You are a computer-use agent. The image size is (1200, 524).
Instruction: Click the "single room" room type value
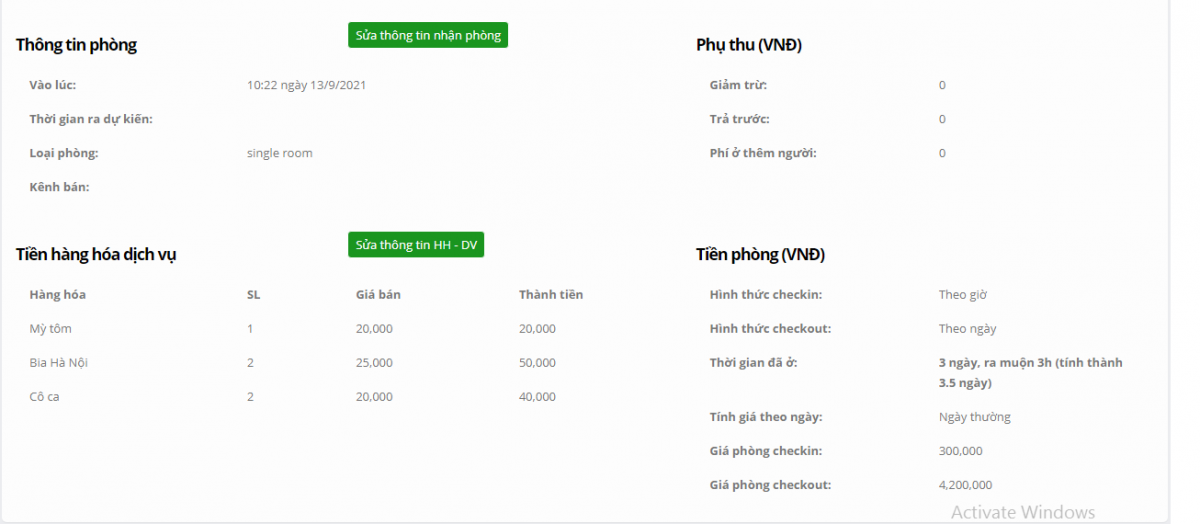click(x=279, y=153)
